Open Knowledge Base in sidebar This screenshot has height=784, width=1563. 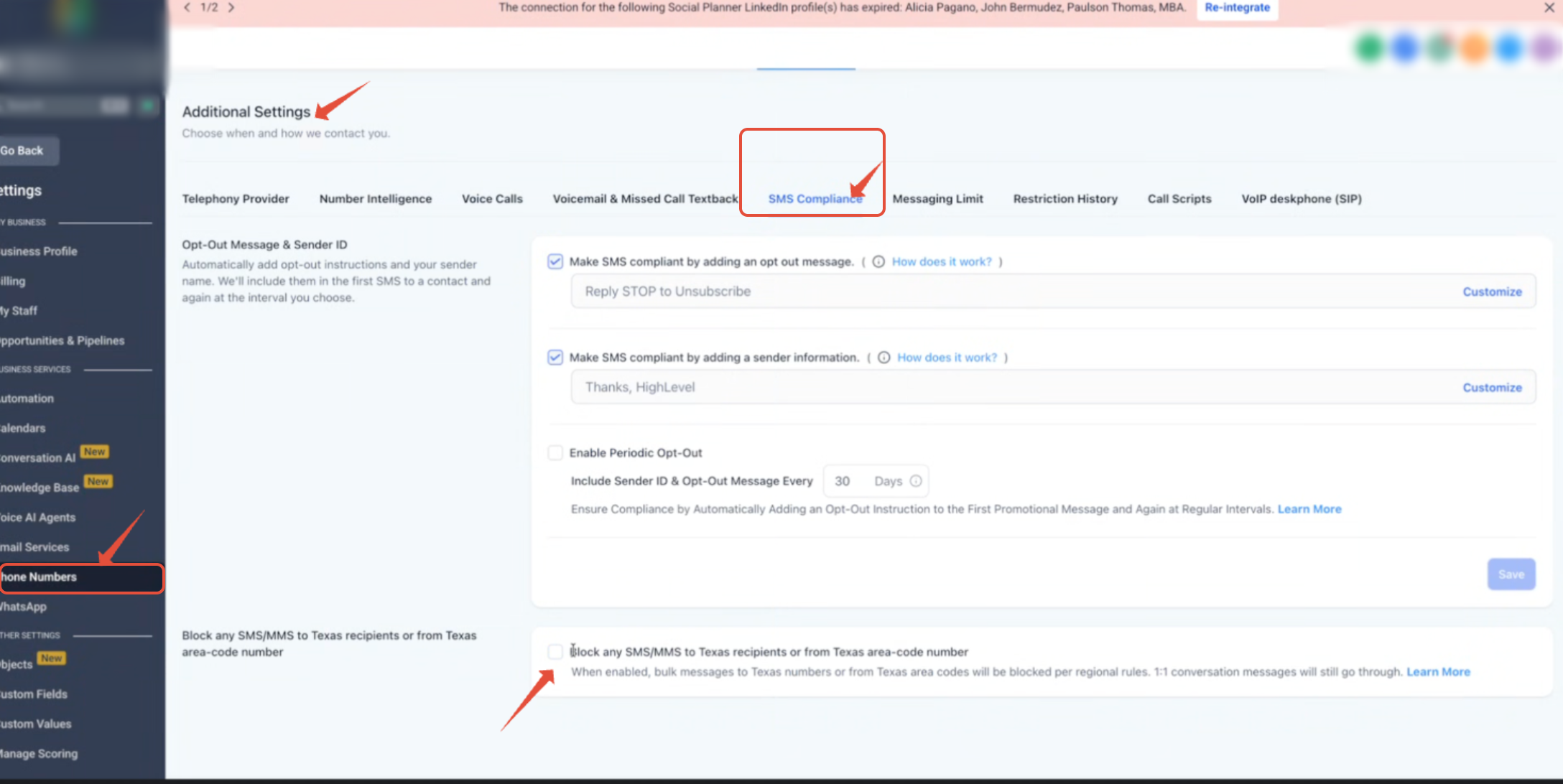(40, 487)
